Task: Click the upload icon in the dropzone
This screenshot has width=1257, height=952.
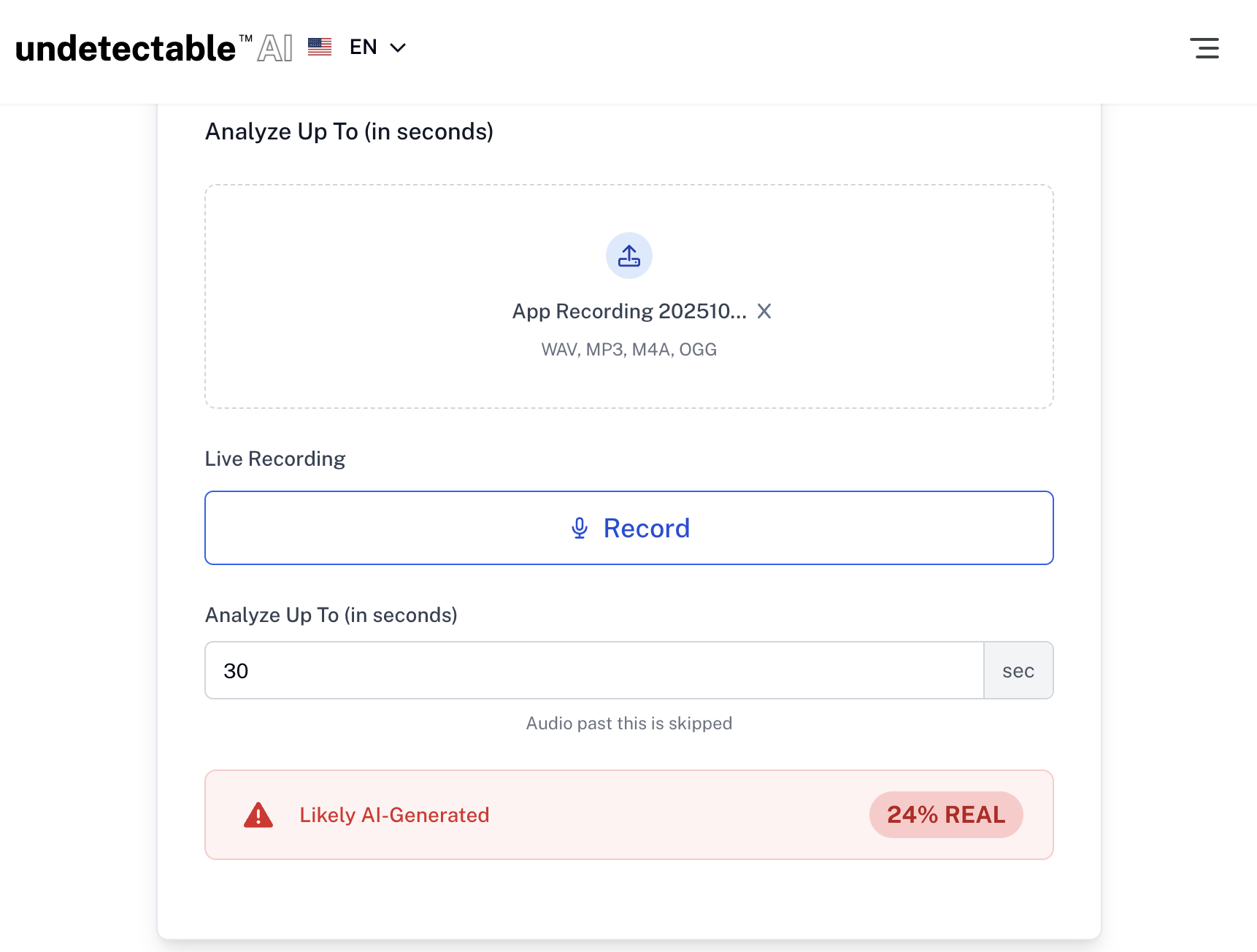Action: [x=629, y=256]
